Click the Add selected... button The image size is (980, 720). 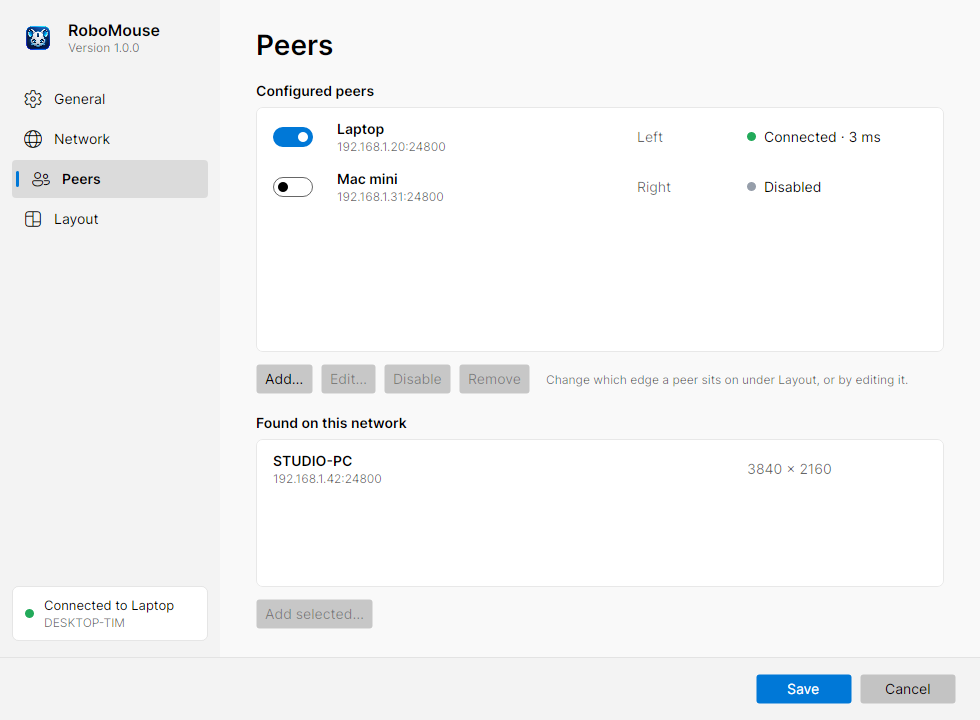pos(314,614)
